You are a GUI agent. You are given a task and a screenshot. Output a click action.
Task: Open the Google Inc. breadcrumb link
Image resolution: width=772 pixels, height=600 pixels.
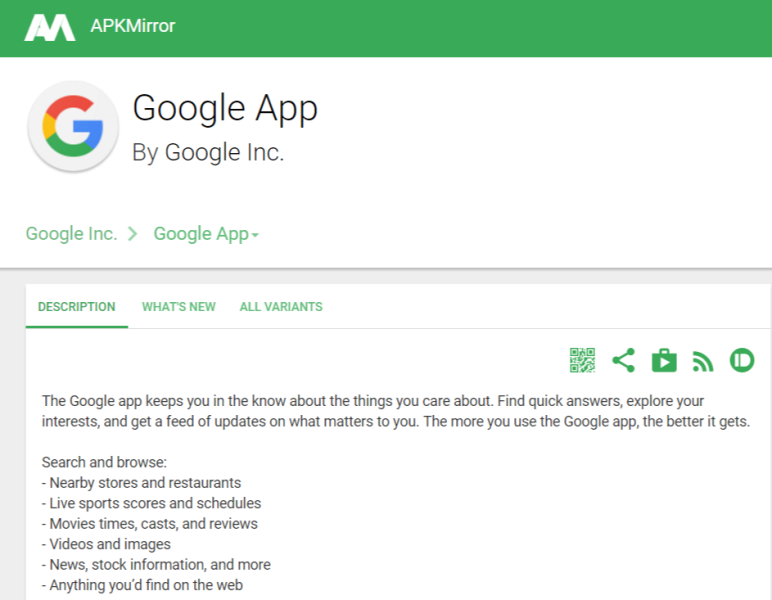click(x=71, y=234)
